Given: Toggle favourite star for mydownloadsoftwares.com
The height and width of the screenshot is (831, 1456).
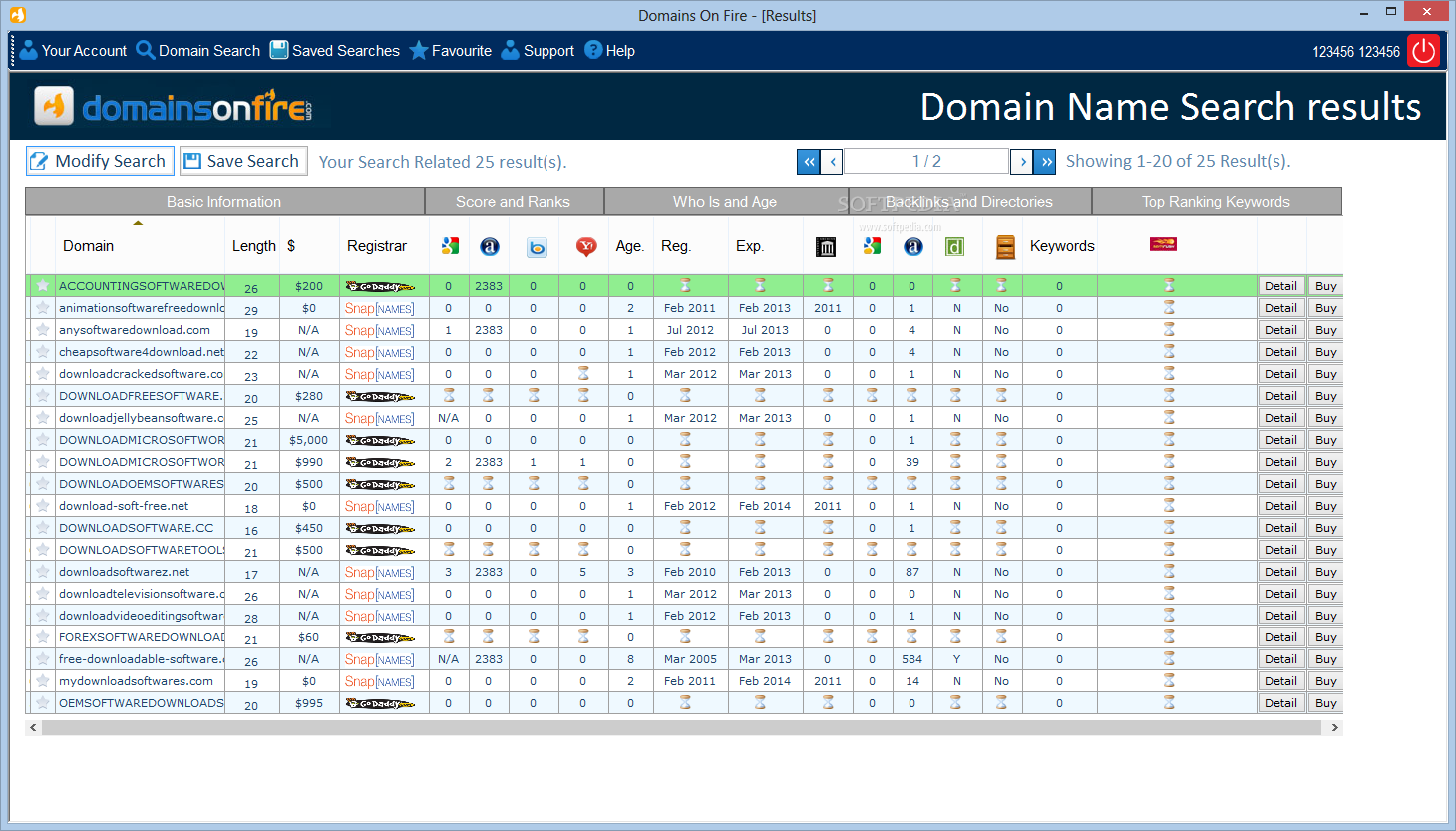Looking at the screenshot, I should coord(43,681).
